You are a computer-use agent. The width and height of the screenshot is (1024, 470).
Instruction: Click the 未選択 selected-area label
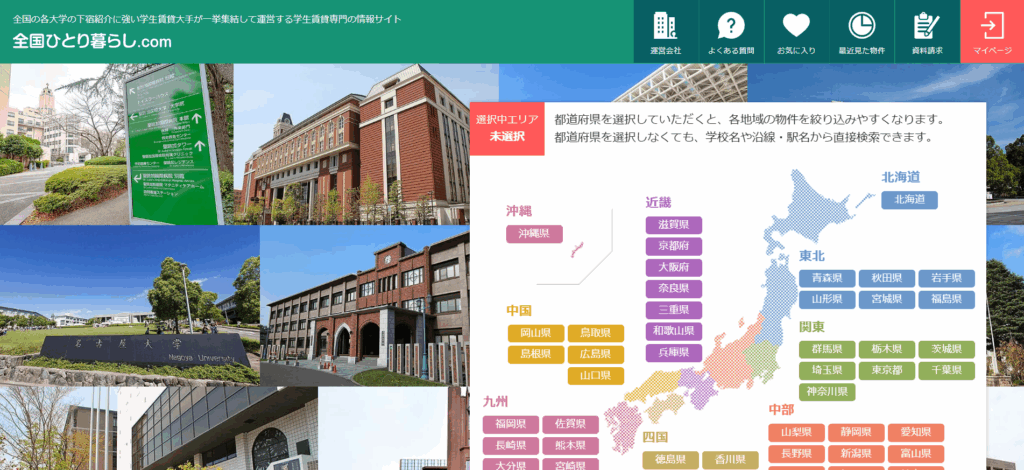507,137
